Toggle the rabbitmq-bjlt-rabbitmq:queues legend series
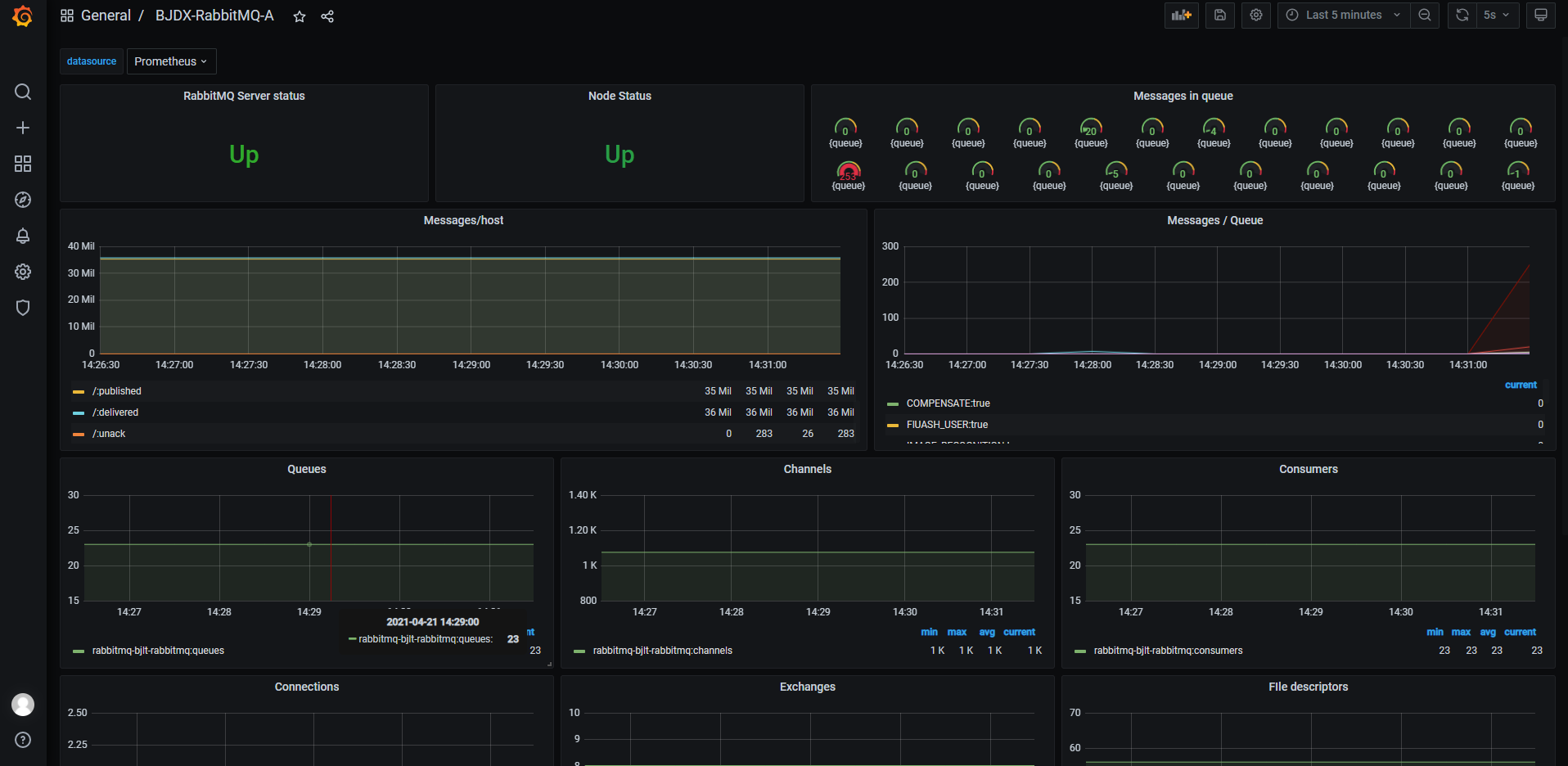Image resolution: width=1568 pixels, height=766 pixels. [x=158, y=651]
